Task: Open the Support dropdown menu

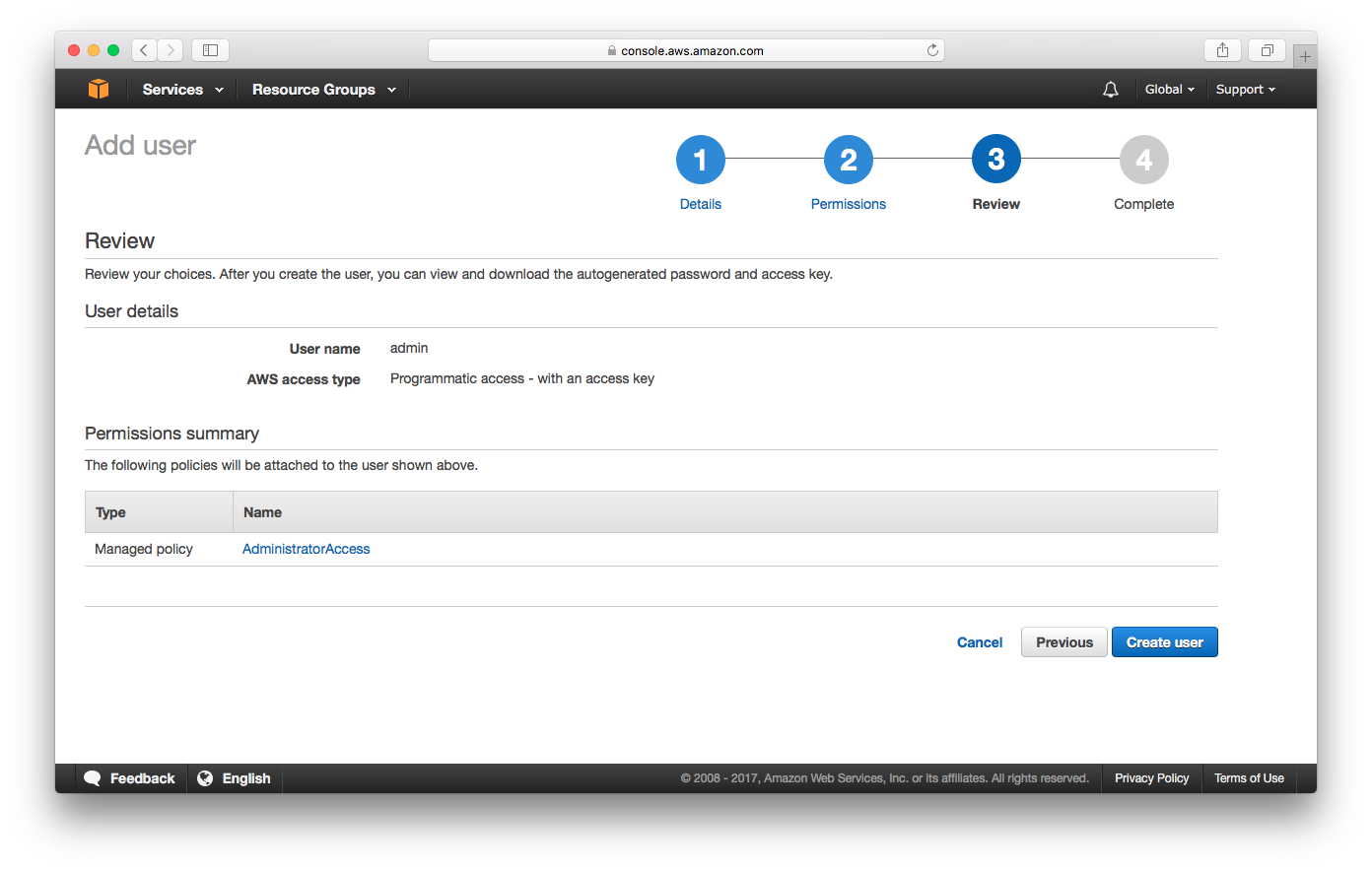Action: click(1246, 90)
